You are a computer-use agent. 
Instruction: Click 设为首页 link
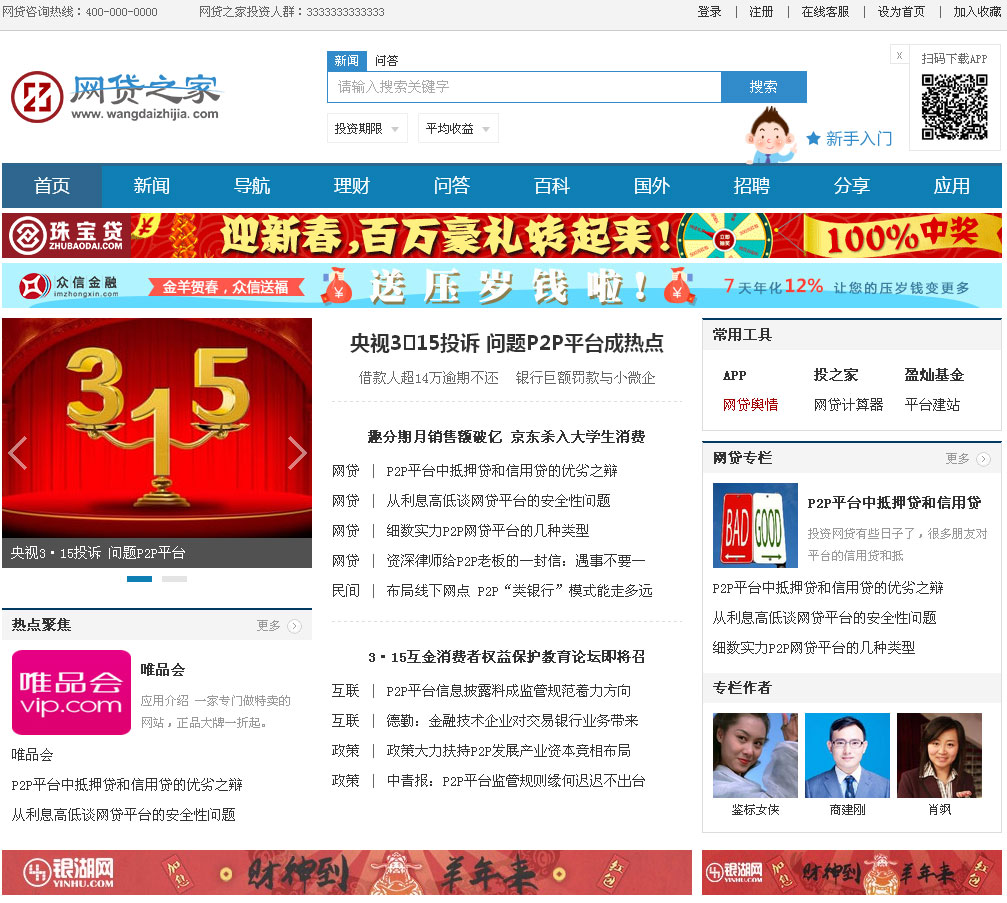902,12
